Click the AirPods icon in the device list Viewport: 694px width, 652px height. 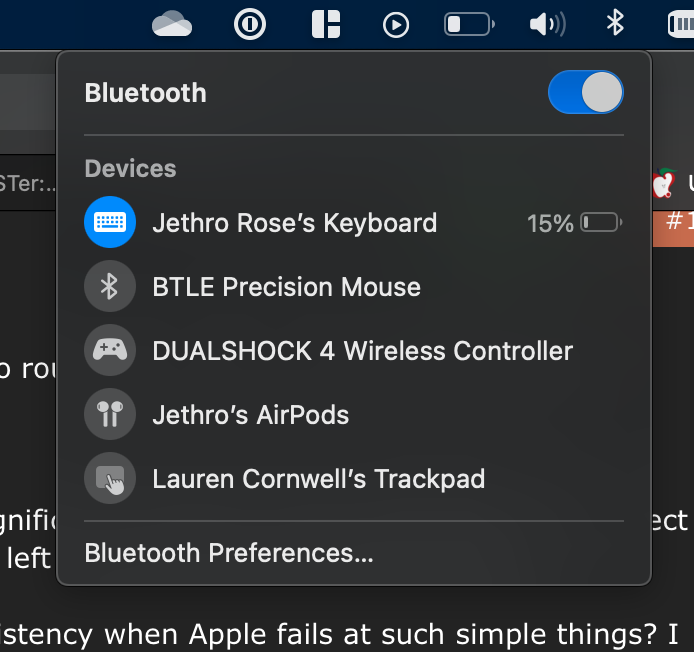110,415
